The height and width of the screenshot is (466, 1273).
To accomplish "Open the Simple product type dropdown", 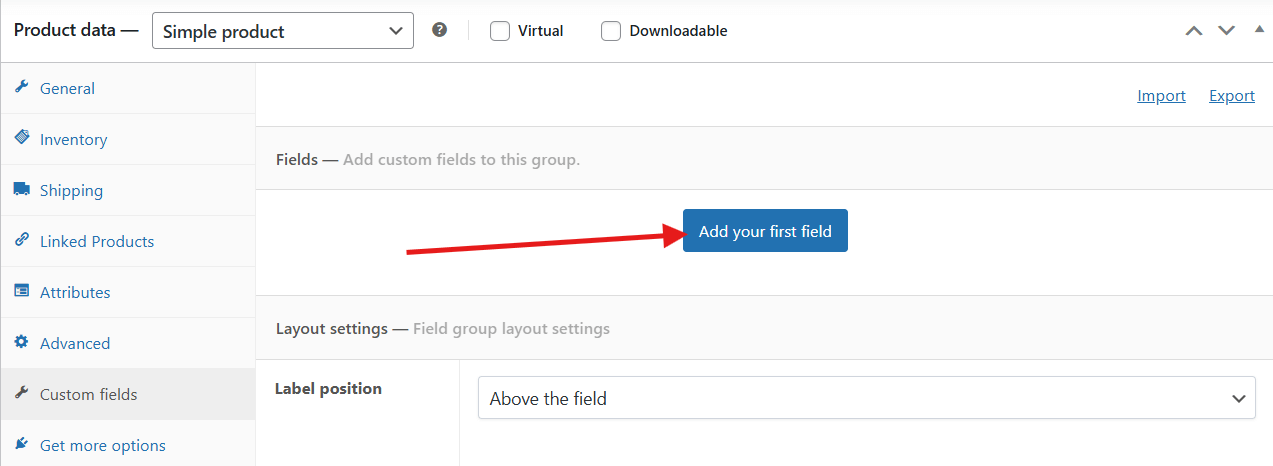I will coord(283,31).
